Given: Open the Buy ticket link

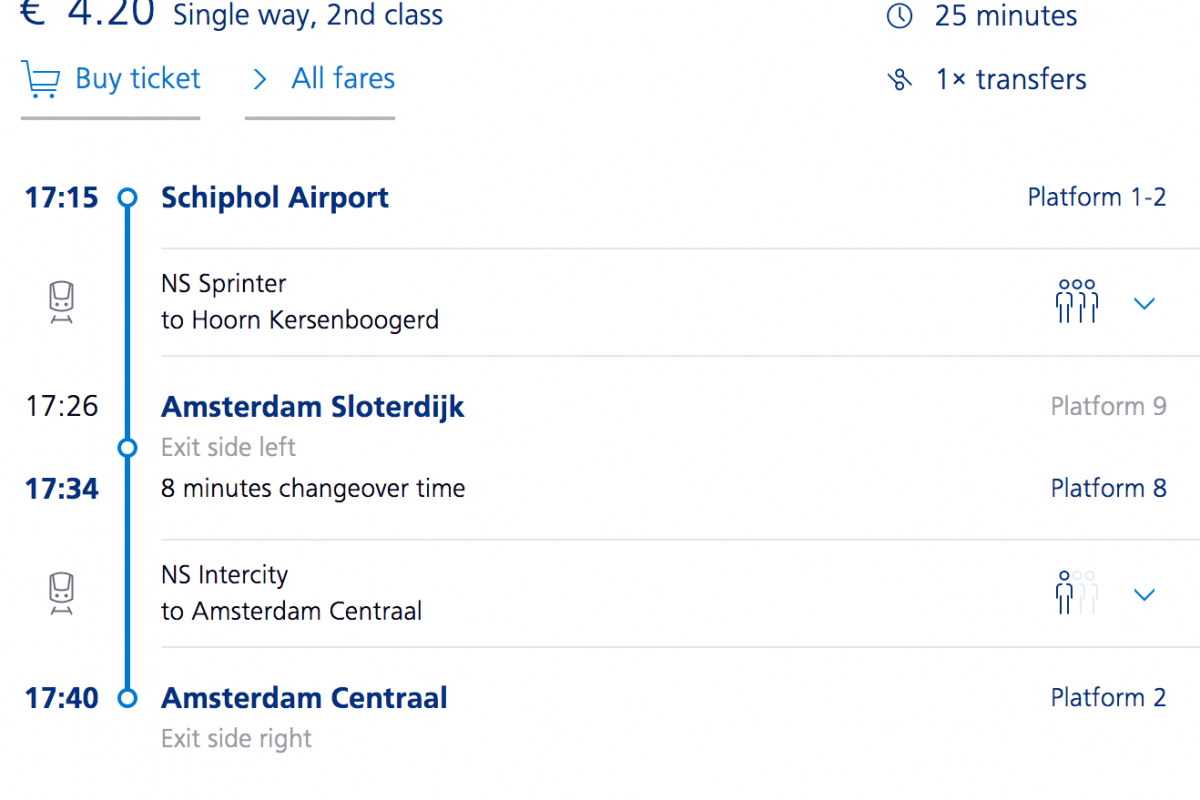Looking at the screenshot, I should pos(138,79).
